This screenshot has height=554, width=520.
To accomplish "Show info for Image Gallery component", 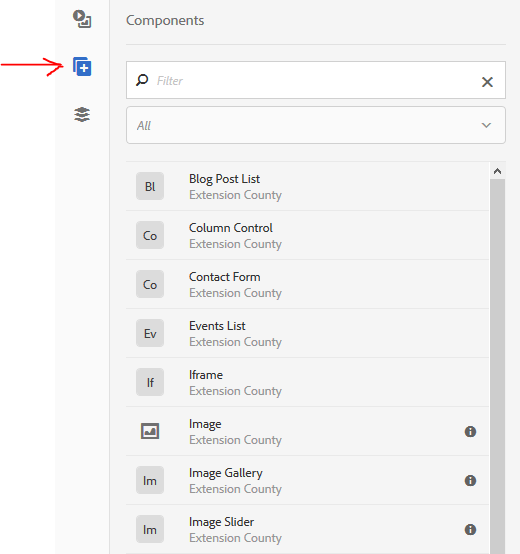I will (470, 481).
